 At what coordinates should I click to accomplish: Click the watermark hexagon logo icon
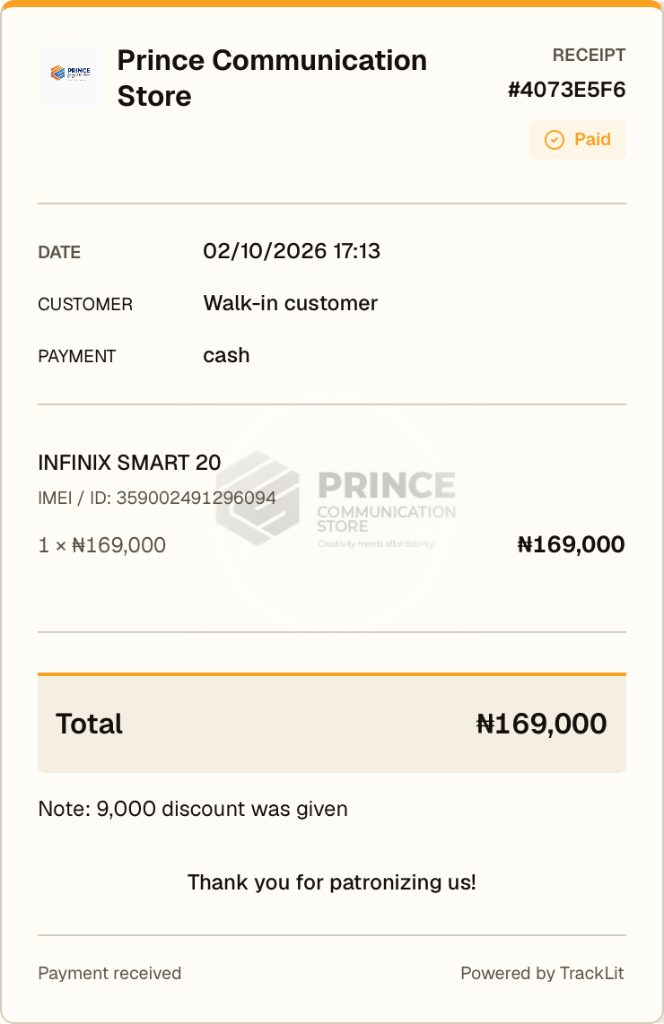click(257, 498)
